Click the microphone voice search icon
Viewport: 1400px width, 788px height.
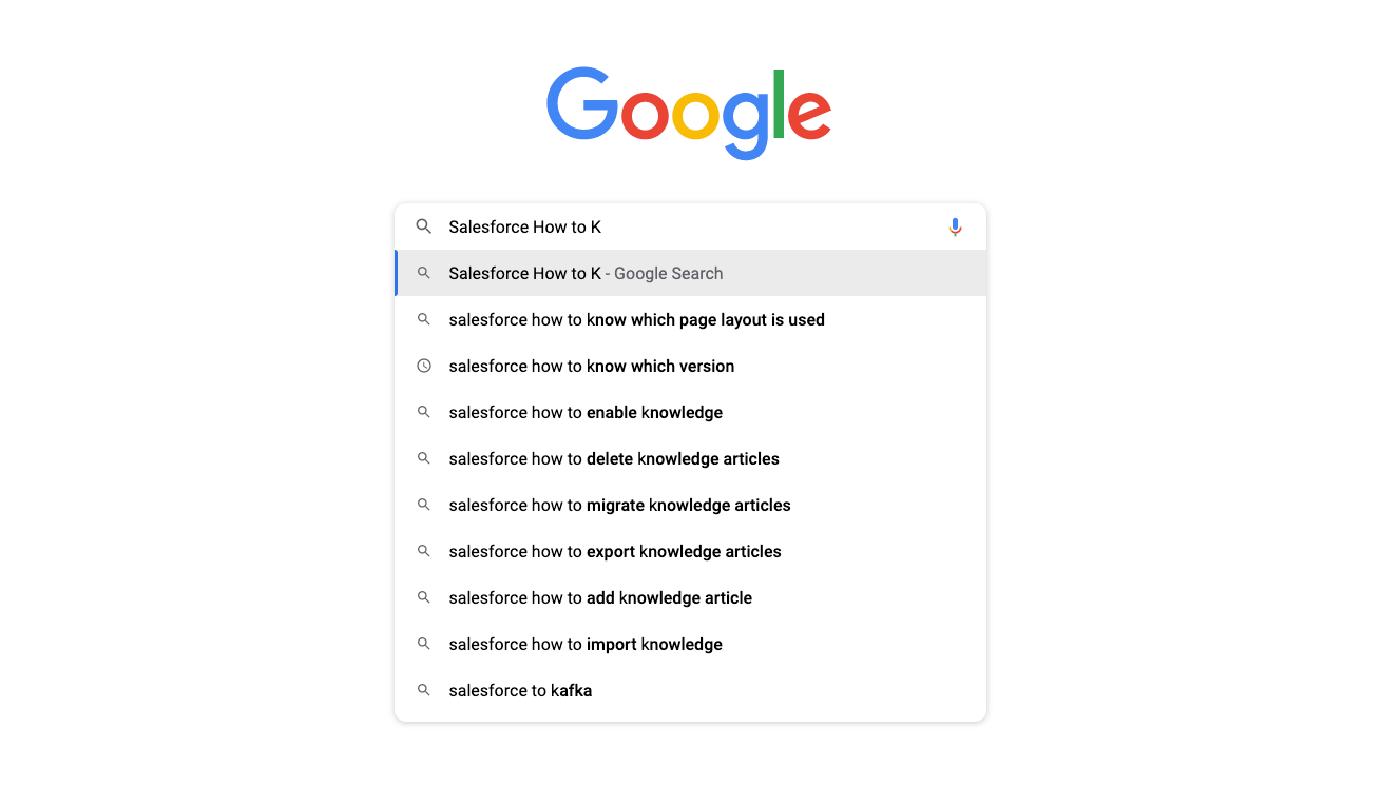tap(955, 227)
